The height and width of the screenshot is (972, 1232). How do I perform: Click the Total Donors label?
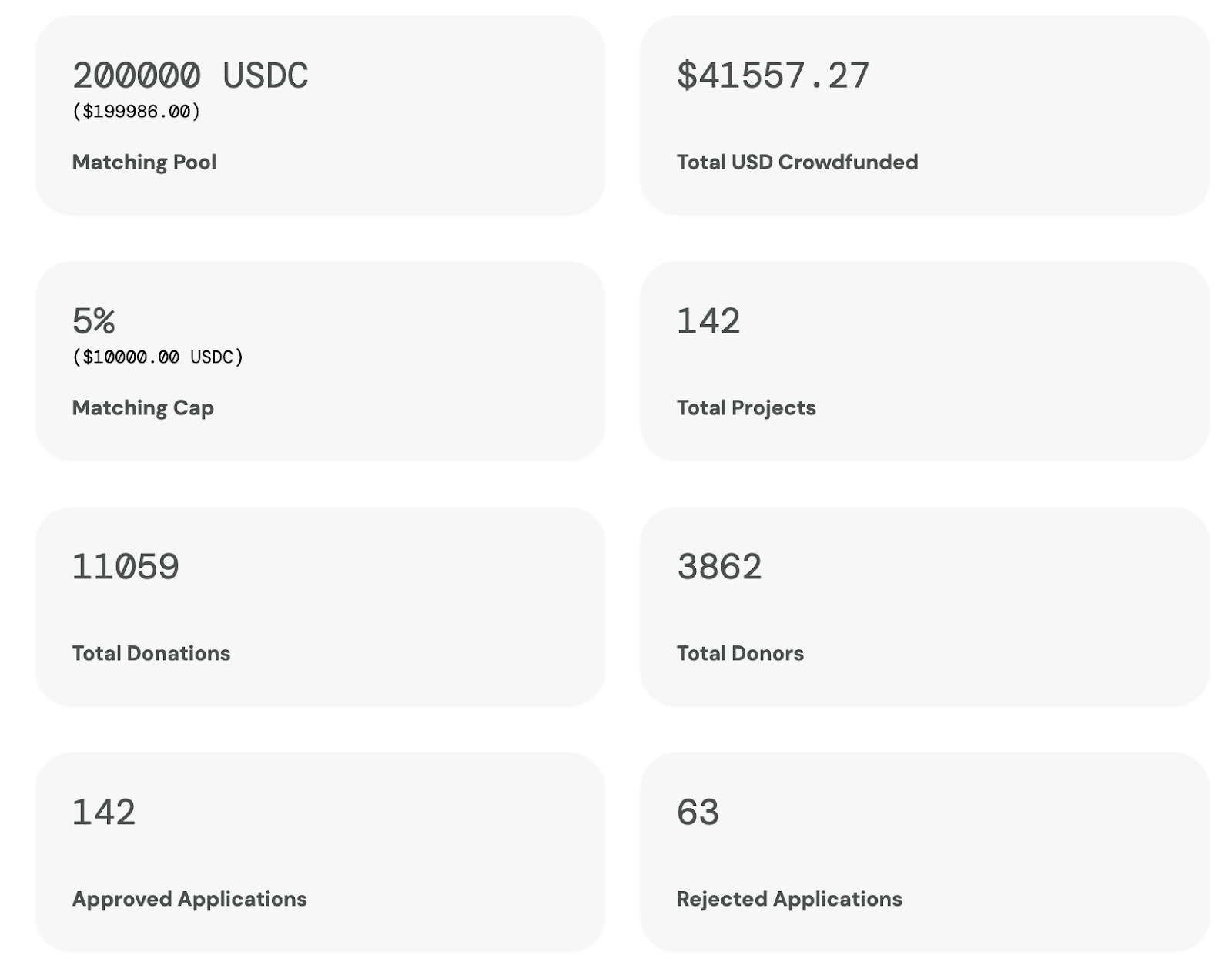click(x=740, y=654)
